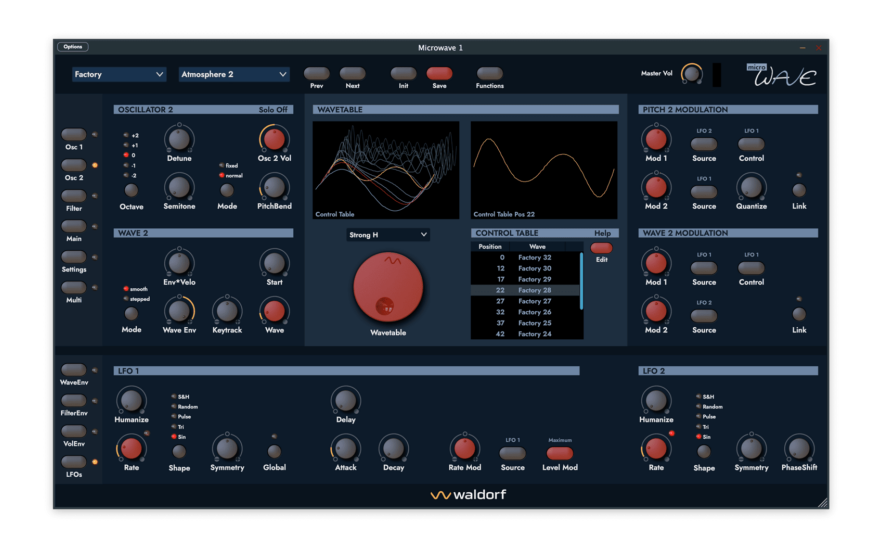Click the Osc 2 Vol knob
This screenshot has width=881, height=541.
[x=274, y=139]
